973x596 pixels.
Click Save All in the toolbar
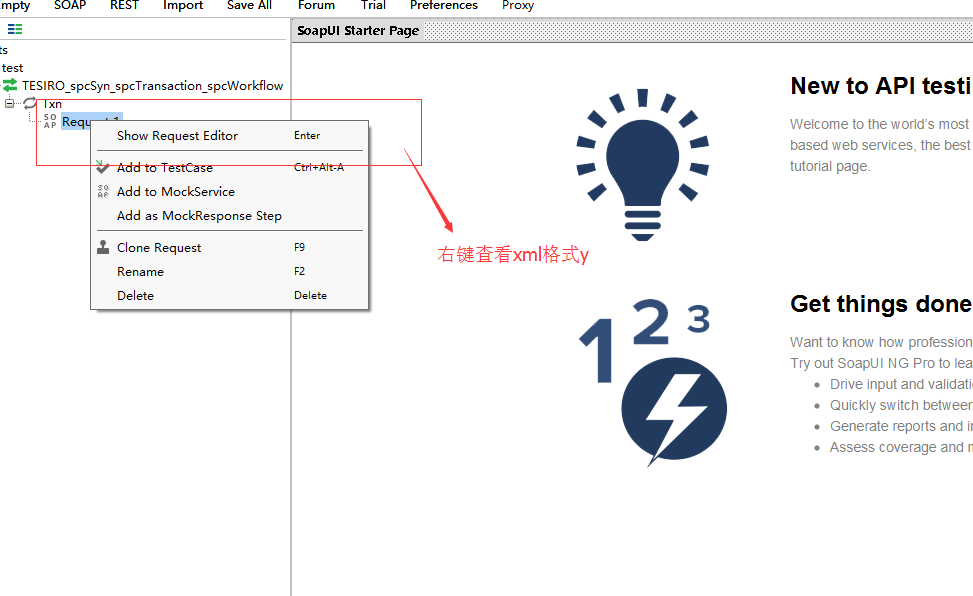(x=249, y=5)
